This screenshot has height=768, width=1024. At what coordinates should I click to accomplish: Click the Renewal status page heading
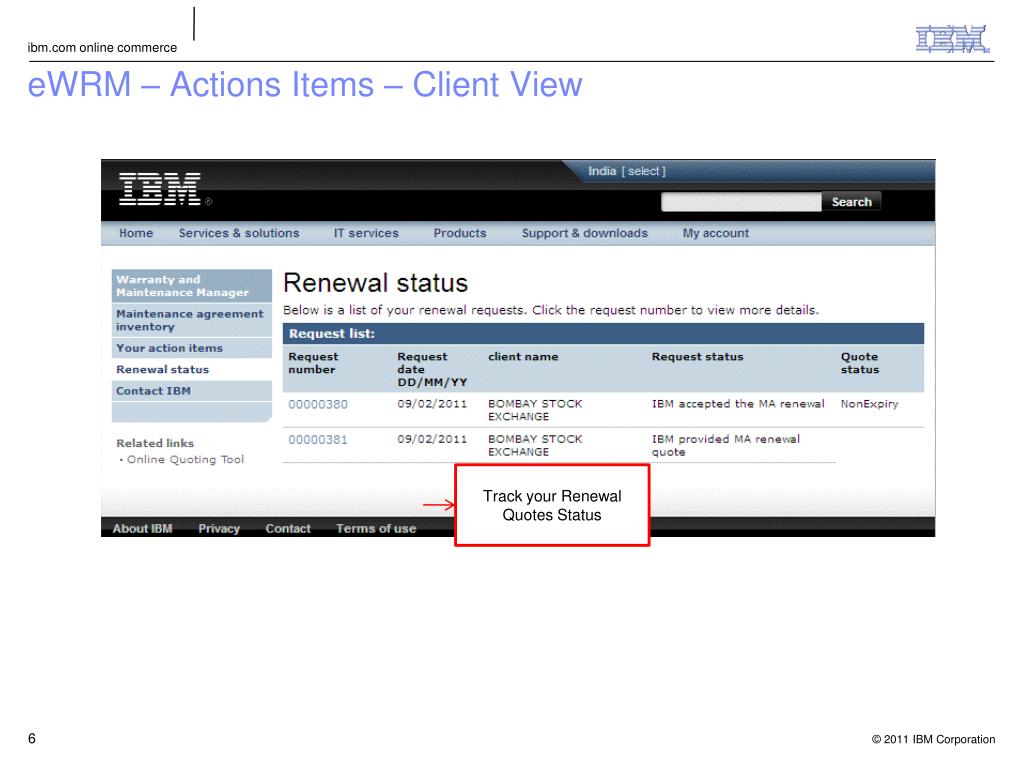376,283
